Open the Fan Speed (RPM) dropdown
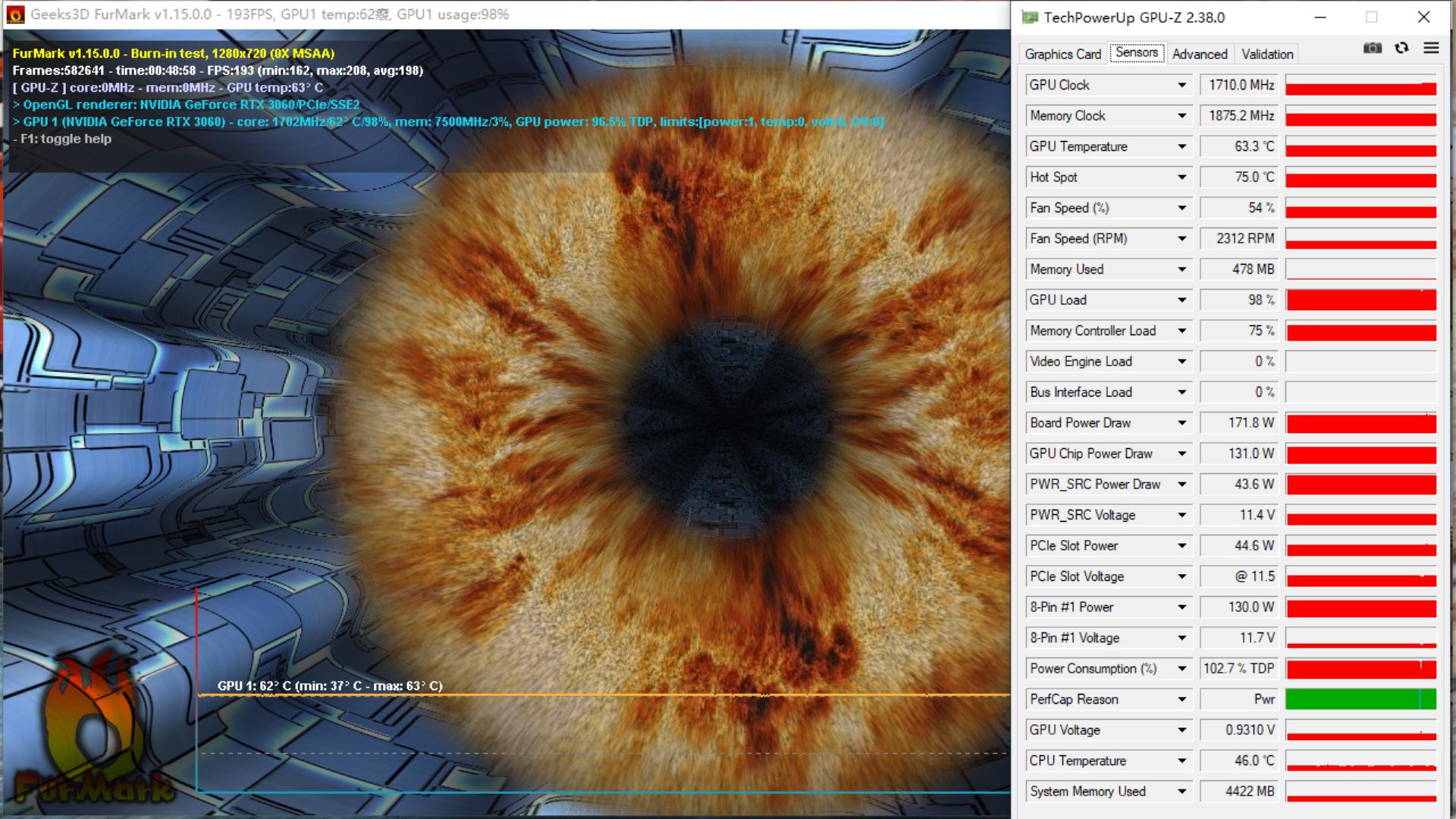The image size is (1456, 819). click(x=1181, y=239)
